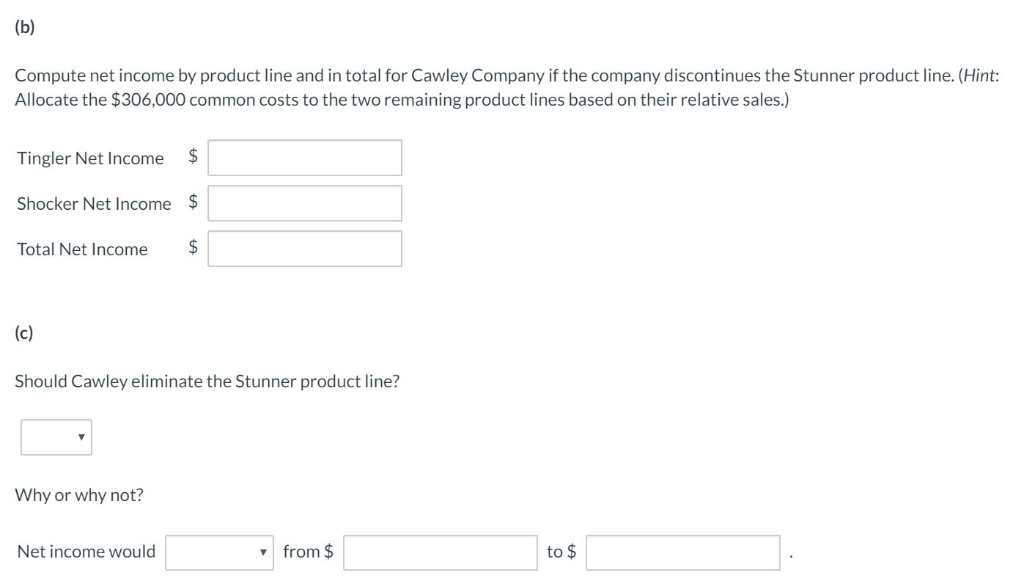The height and width of the screenshot is (581, 1024).
Task: Click the 'Shocker Net Income' label
Action: pos(94,204)
